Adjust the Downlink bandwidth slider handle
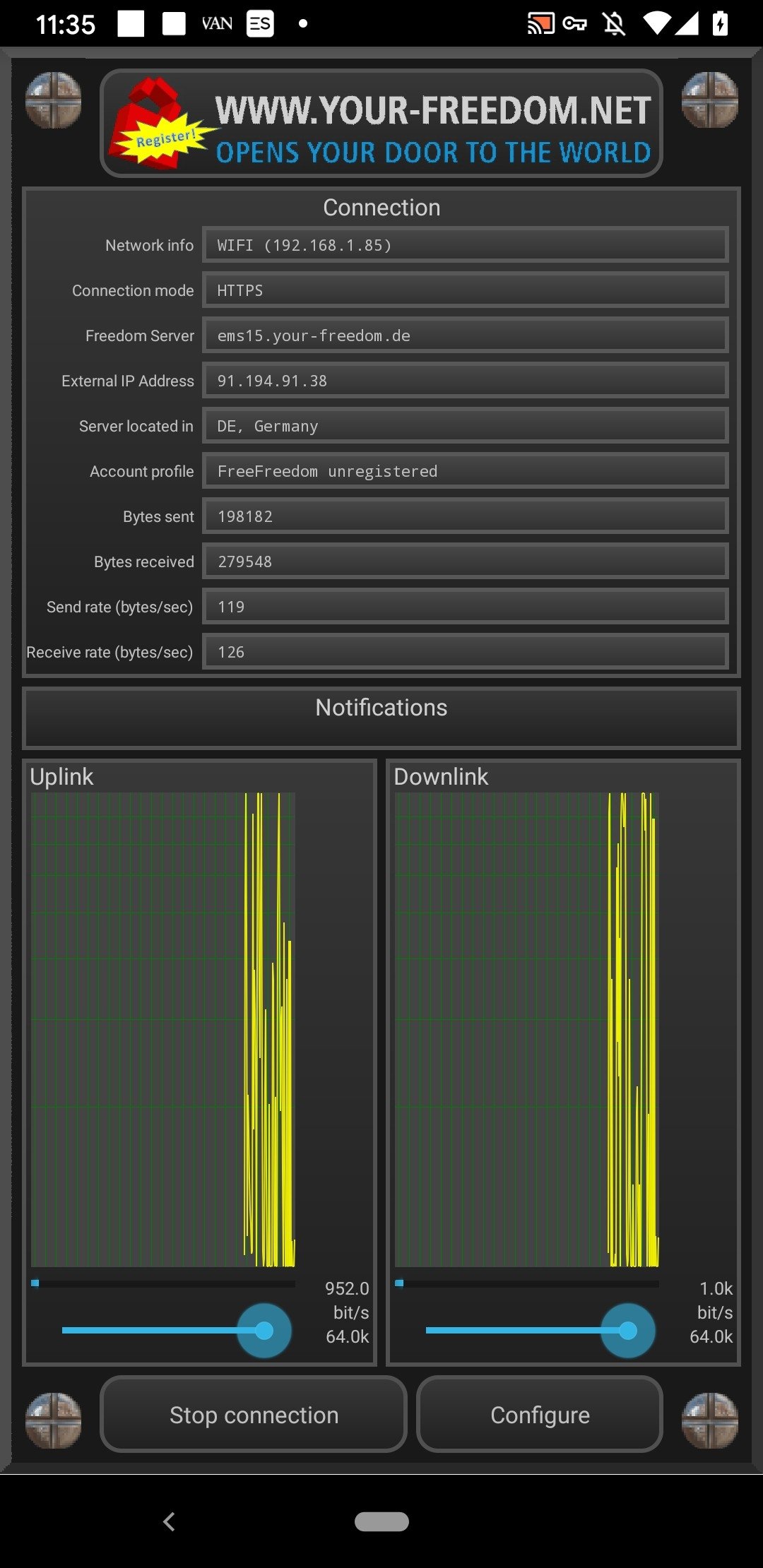763x1568 pixels. tap(628, 1331)
